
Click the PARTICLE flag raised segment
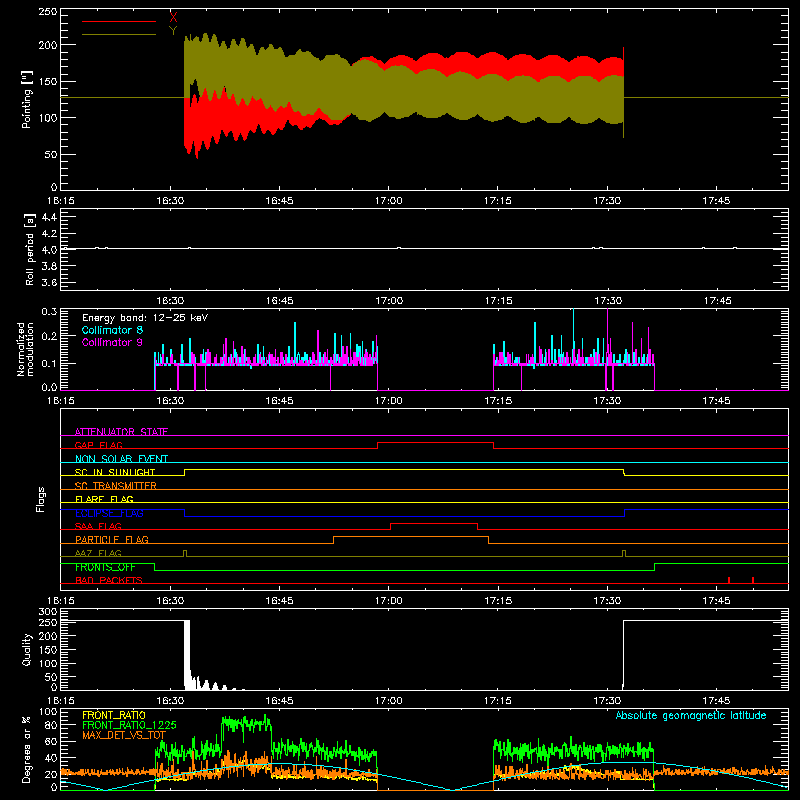tap(411, 537)
